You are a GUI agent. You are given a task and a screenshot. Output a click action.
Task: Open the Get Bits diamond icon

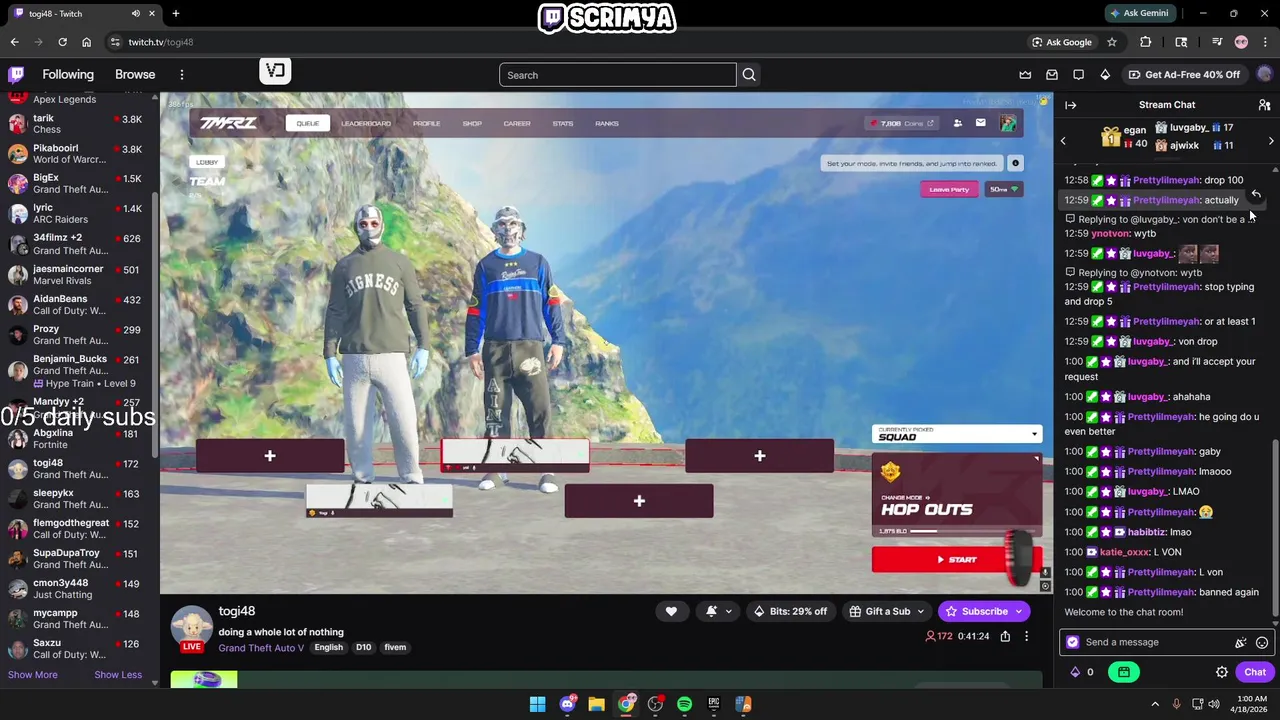click(1105, 75)
